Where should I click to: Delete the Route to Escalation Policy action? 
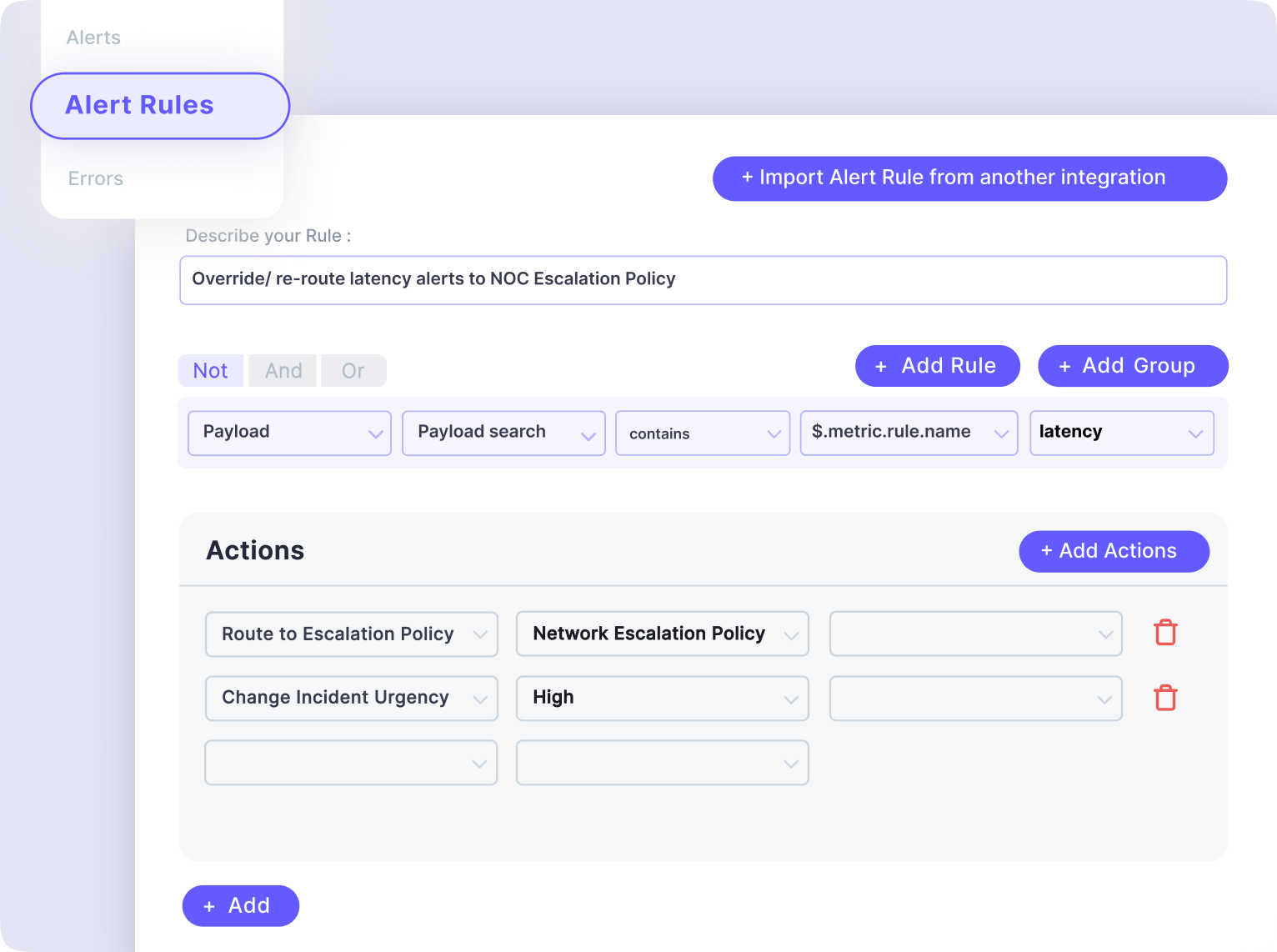tap(1164, 633)
